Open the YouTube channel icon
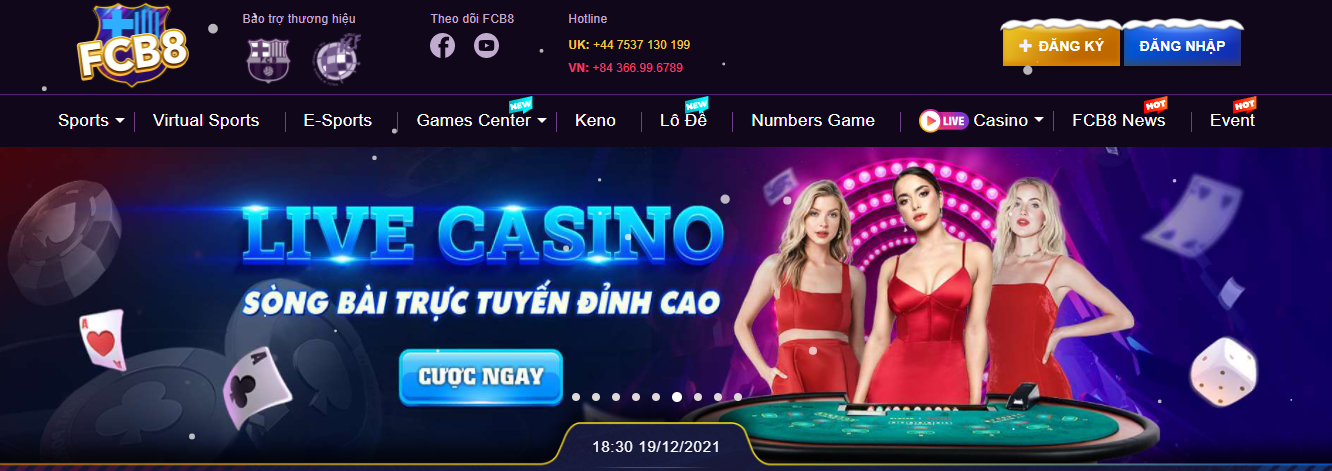The image size is (1332, 471). [x=486, y=45]
